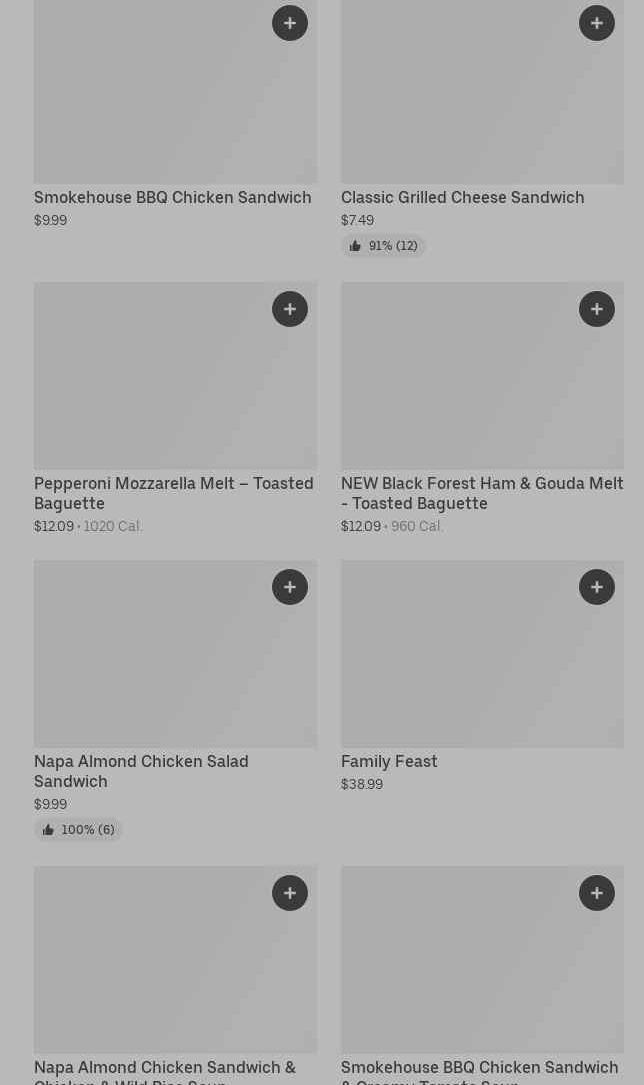Add Smokehouse BBQ Chicken Sandwich to cart
The width and height of the screenshot is (644, 1085).
pos(290,23)
